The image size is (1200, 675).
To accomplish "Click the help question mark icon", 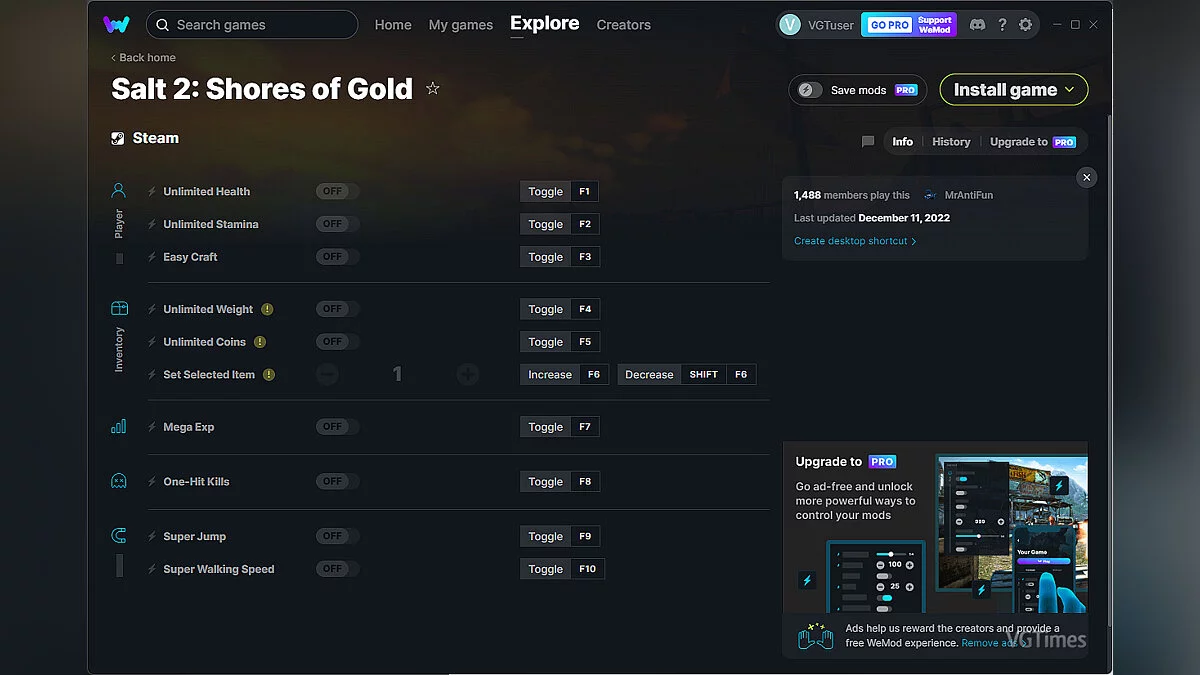I will 1002,24.
